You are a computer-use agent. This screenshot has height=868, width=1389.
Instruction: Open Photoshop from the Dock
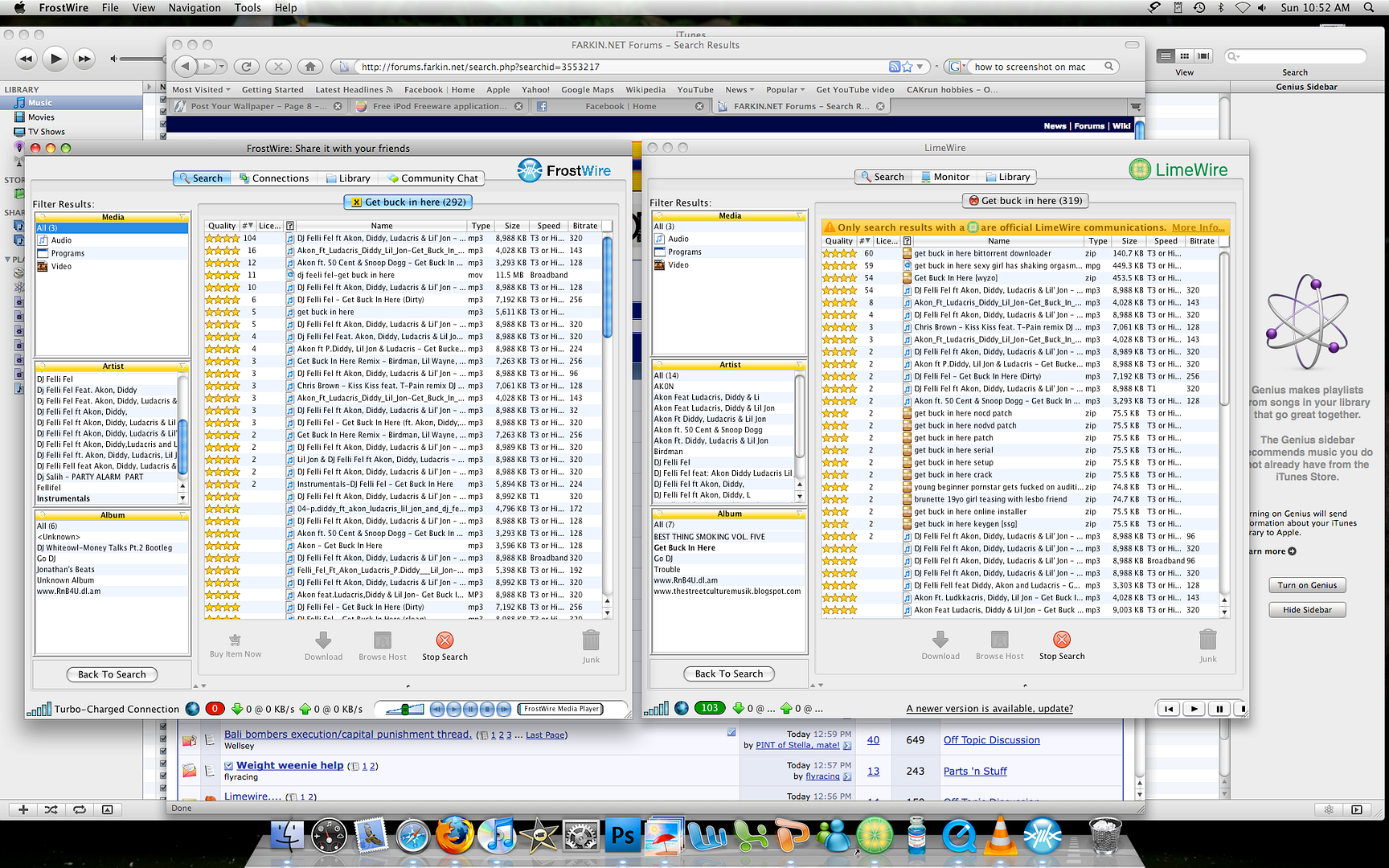coord(623,836)
